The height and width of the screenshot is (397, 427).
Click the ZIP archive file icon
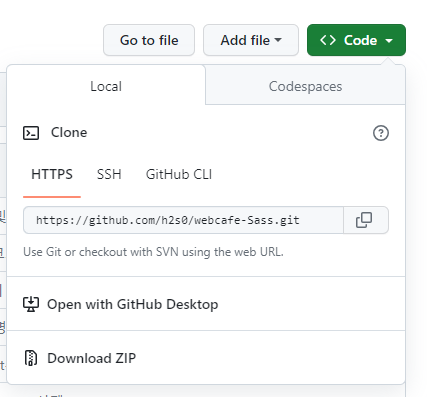click(x=31, y=358)
